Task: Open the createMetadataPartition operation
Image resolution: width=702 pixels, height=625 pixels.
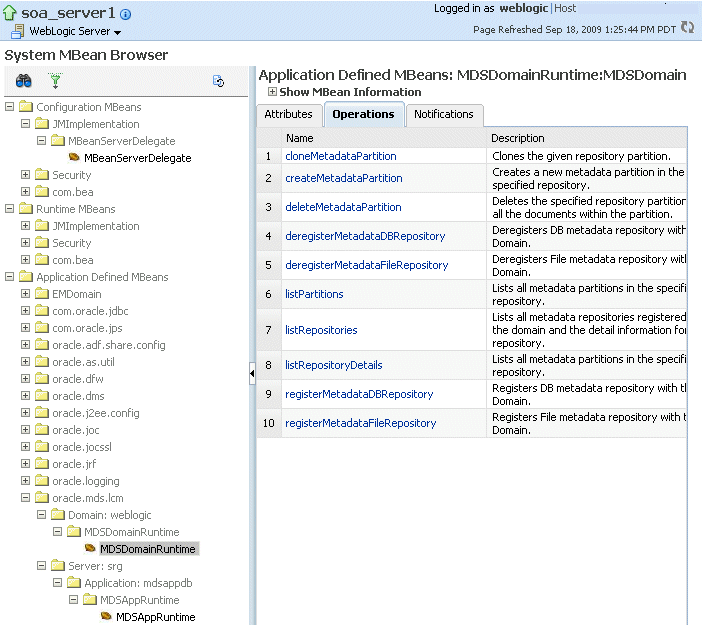Action: (x=344, y=178)
